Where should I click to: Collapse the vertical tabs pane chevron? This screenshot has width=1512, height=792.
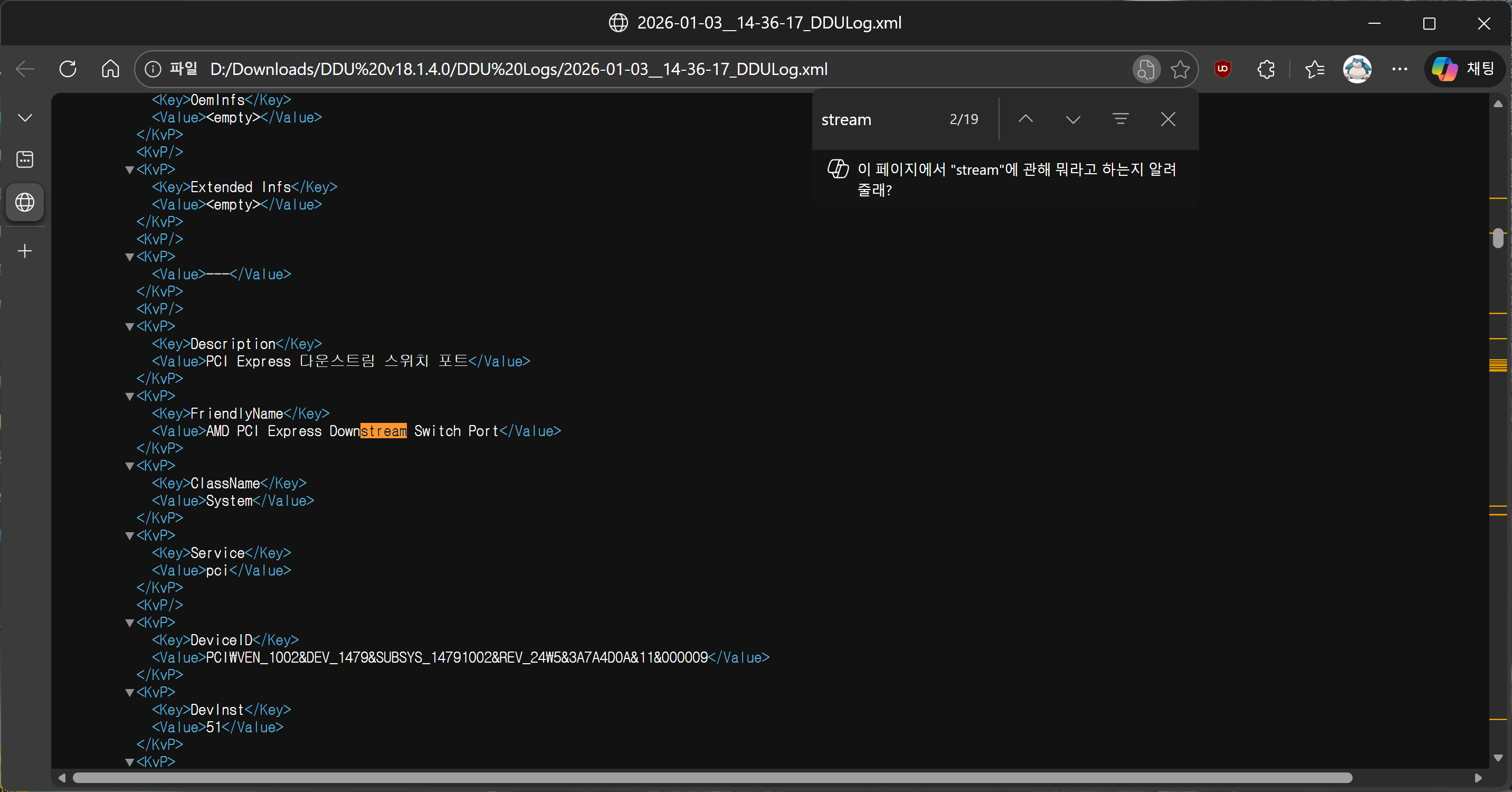pyautogui.click(x=25, y=117)
